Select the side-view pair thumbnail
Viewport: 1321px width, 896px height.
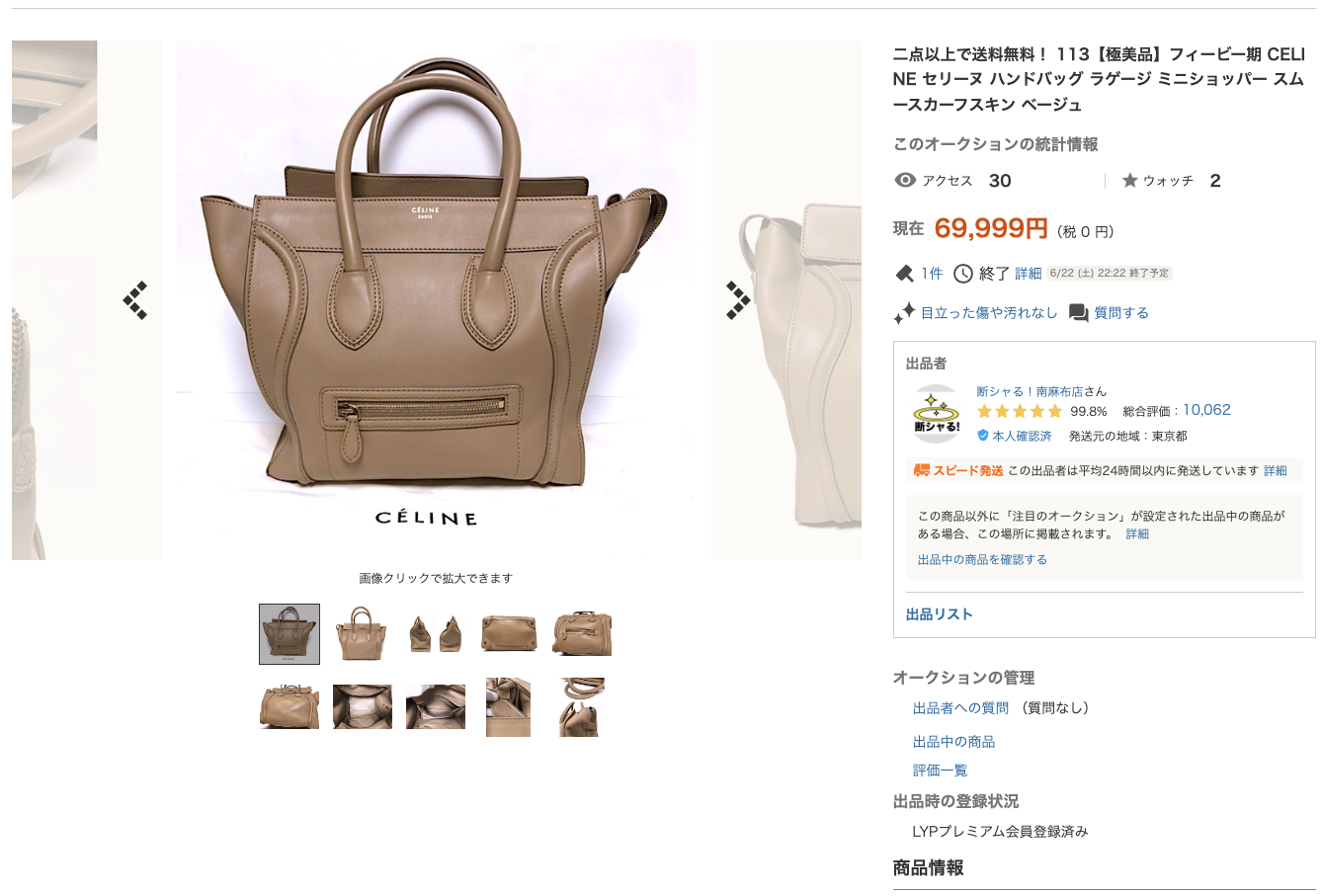[x=435, y=634]
